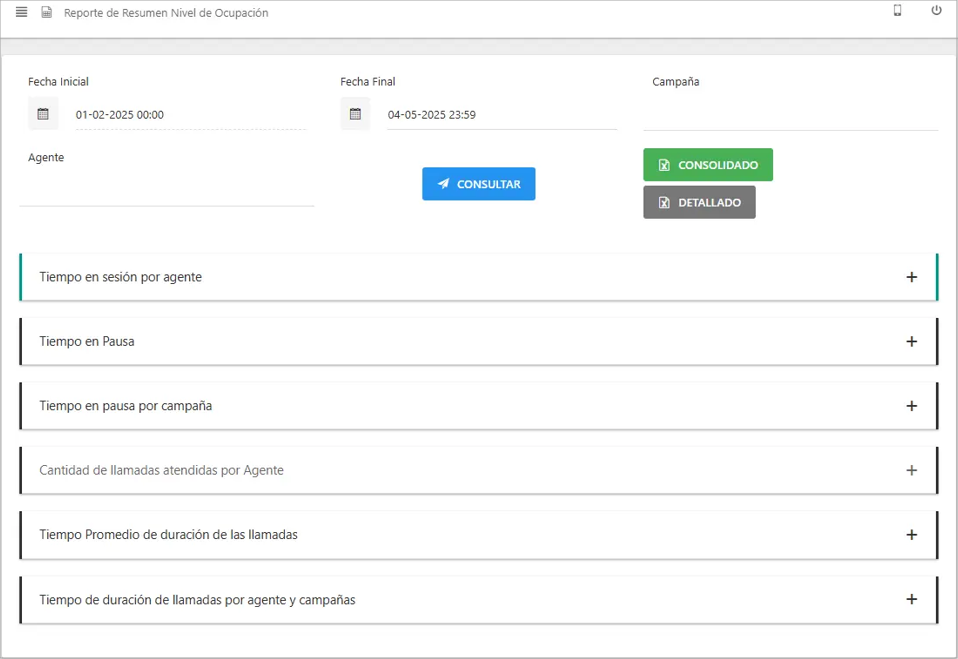Click the Excel icon on the DETALLADO button
This screenshot has height=659, width=958.
(x=662, y=201)
